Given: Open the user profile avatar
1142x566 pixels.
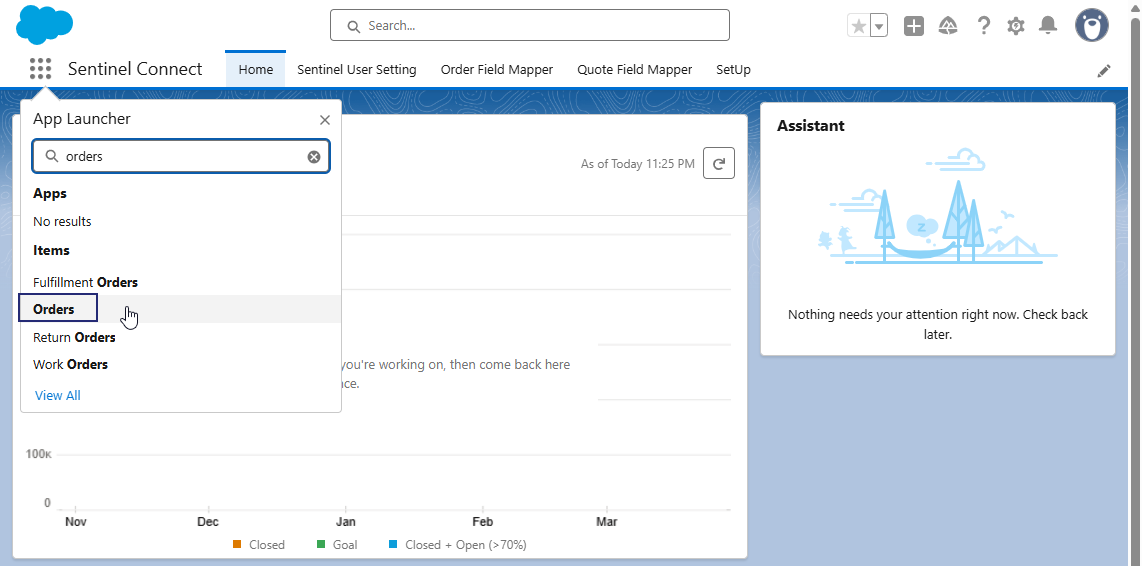Looking at the screenshot, I should click(1091, 26).
